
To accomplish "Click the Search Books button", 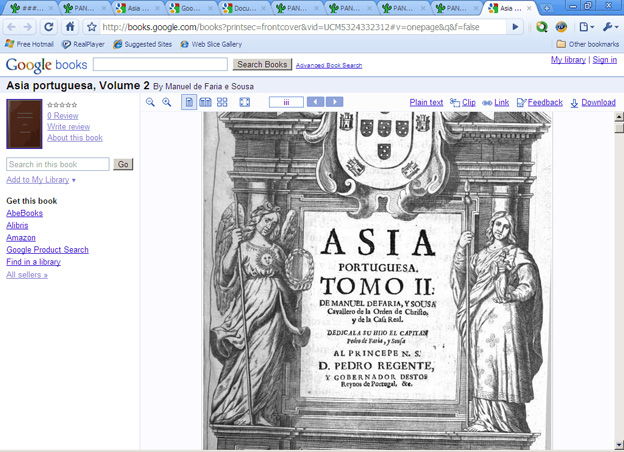I will tap(262, 64).
